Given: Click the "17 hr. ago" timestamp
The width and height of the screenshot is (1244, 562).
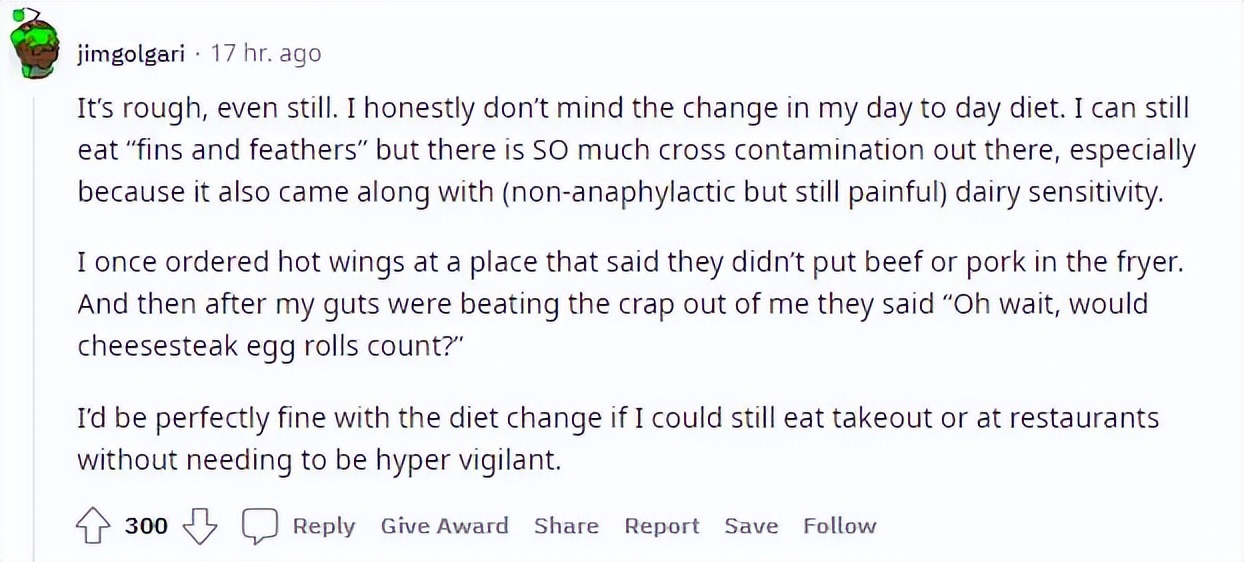Looking at the screenshot, I should click(266, 53).
